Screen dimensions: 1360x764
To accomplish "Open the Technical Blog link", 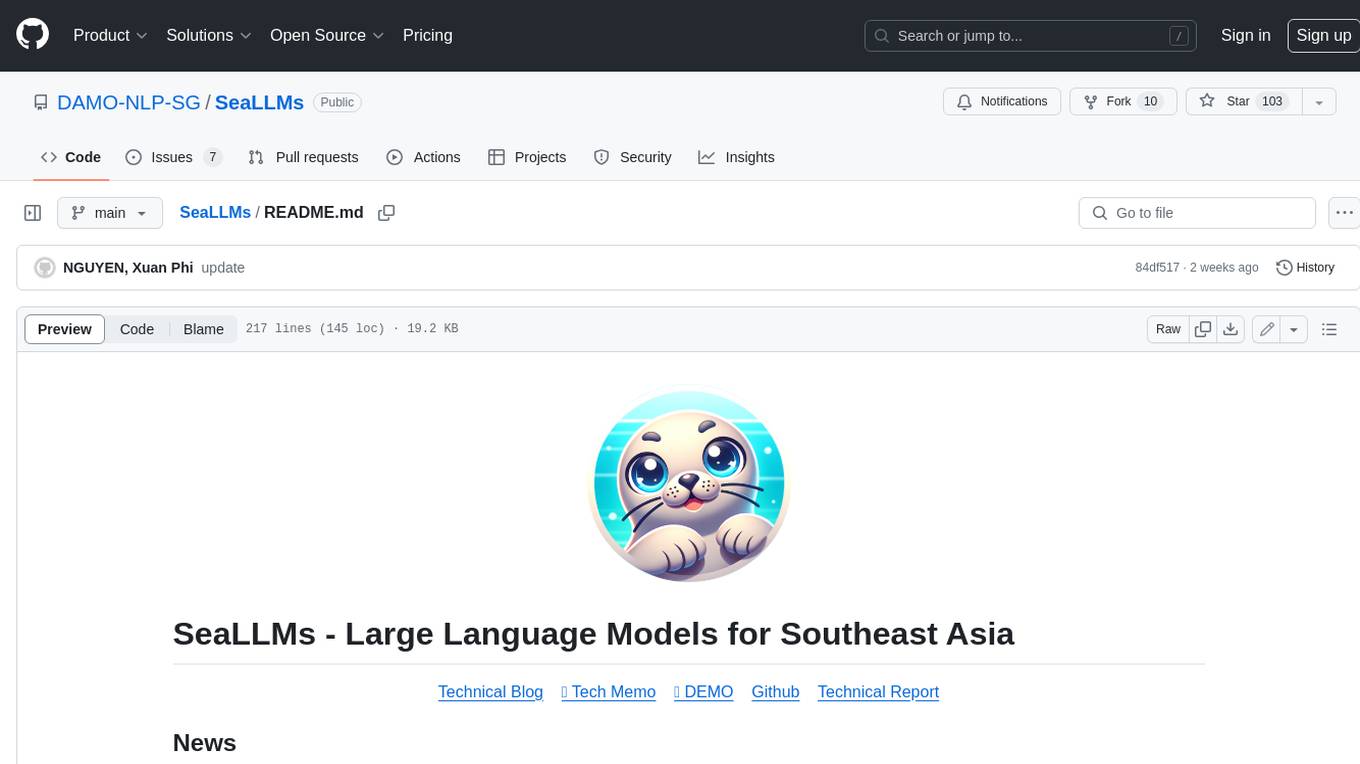I will (490, 692).
